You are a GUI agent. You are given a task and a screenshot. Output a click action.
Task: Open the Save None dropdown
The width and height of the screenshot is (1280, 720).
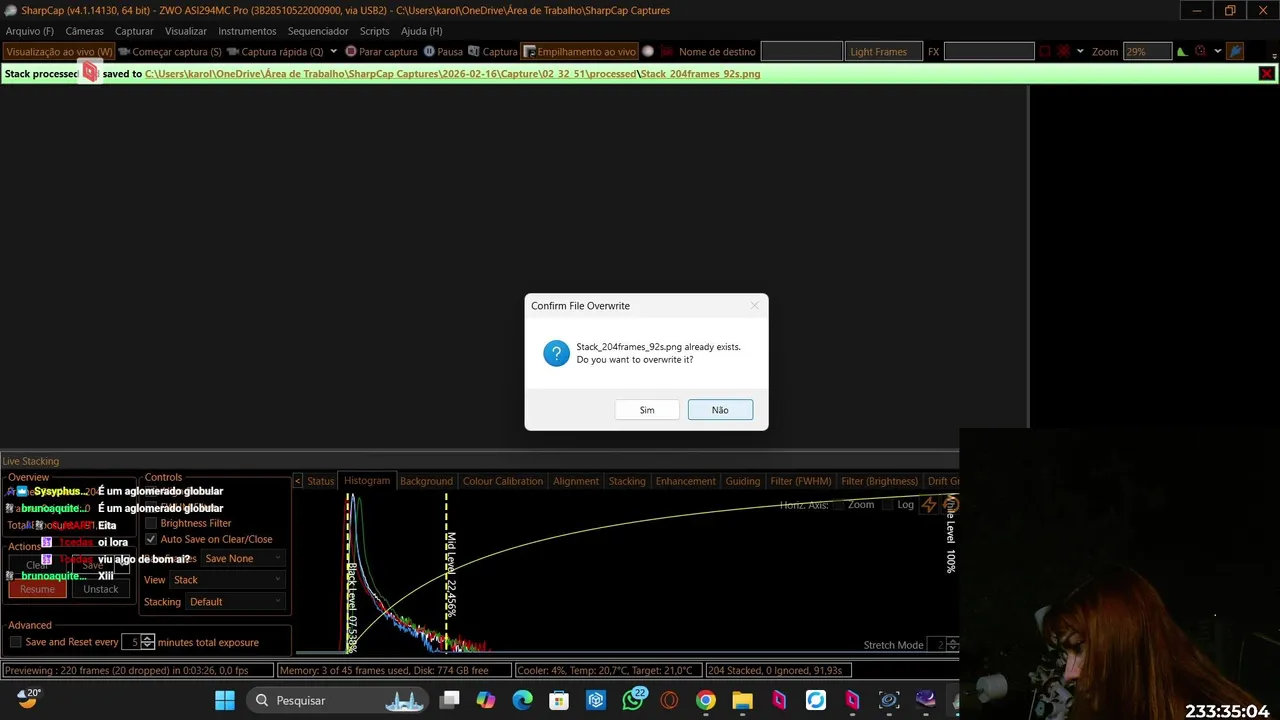243,558
